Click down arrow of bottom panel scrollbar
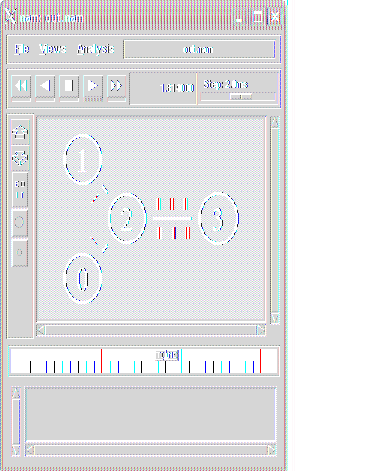Viewport: 384px width, 471px height. click(16, 450)
